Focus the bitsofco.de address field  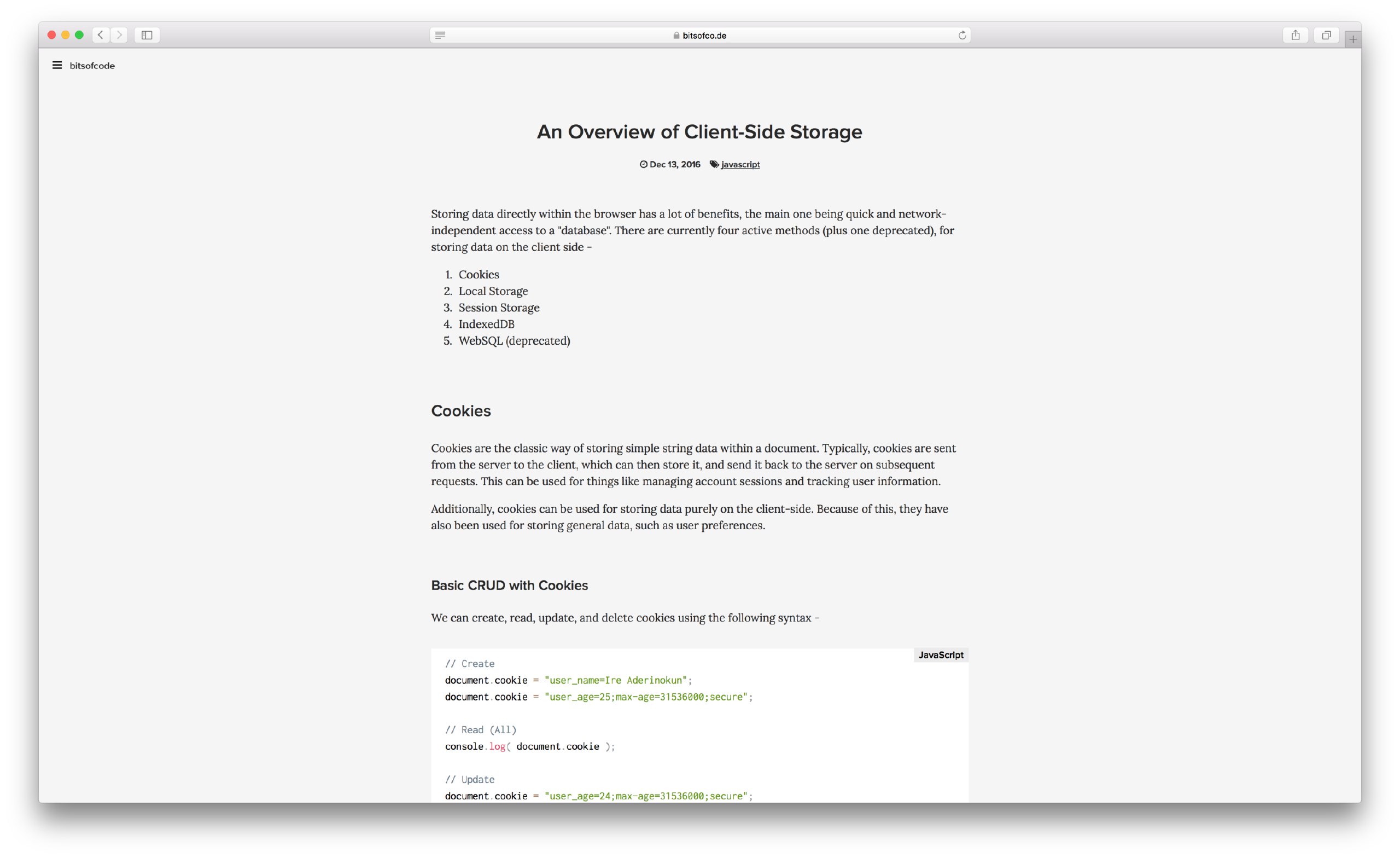tap(700, 35)
